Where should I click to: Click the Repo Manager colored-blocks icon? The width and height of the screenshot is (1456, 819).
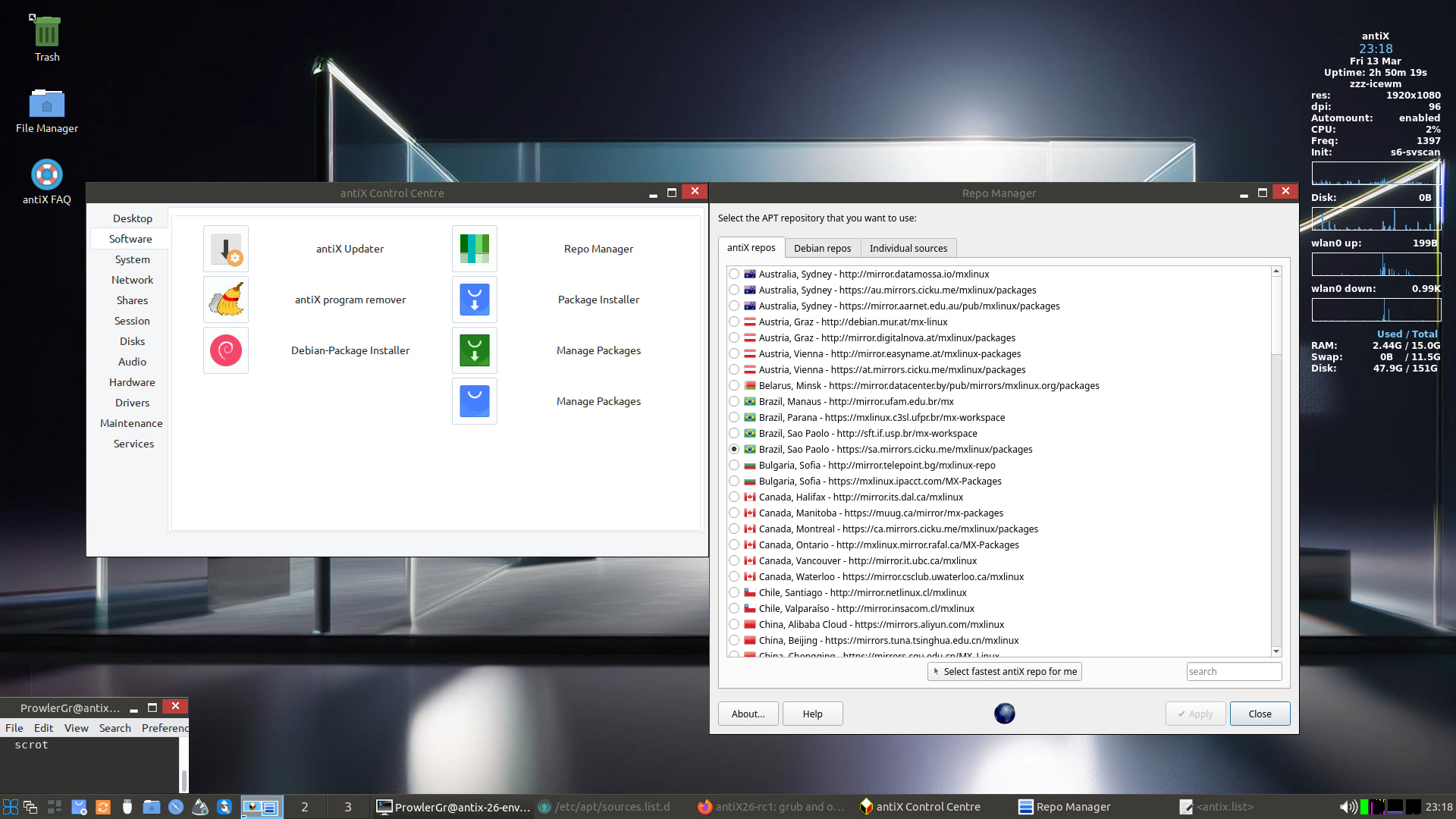474,249
